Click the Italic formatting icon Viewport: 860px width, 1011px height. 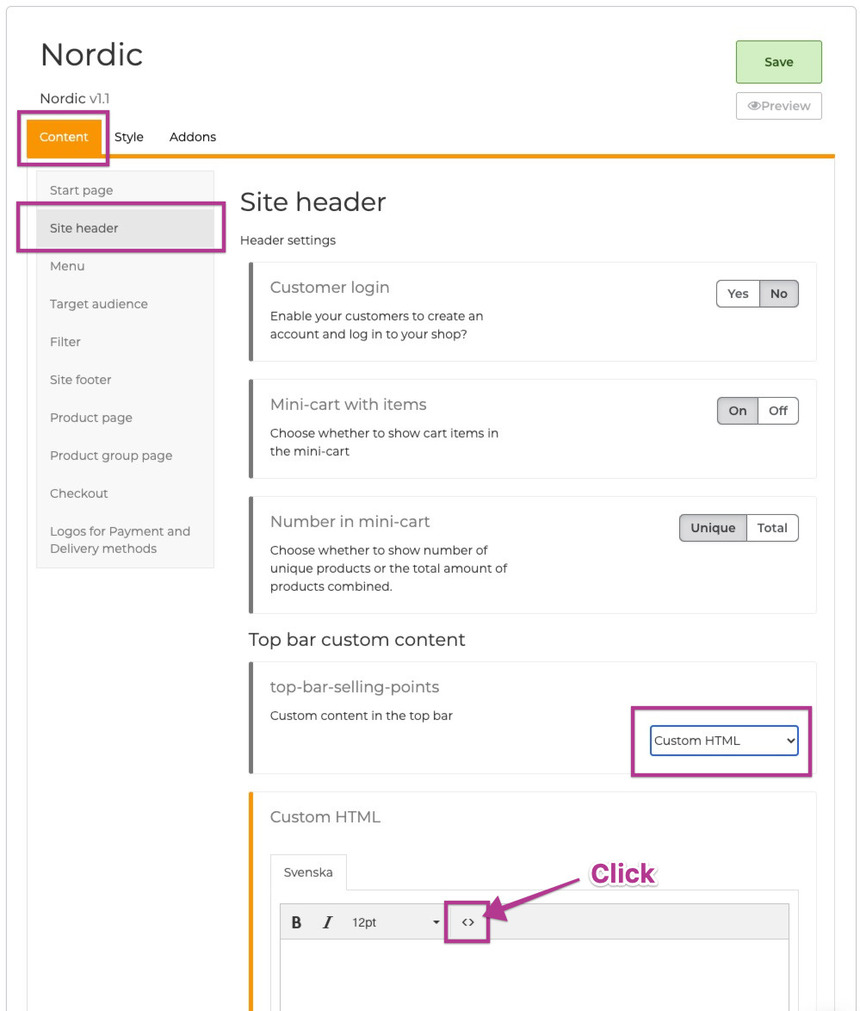coord(327,922)
